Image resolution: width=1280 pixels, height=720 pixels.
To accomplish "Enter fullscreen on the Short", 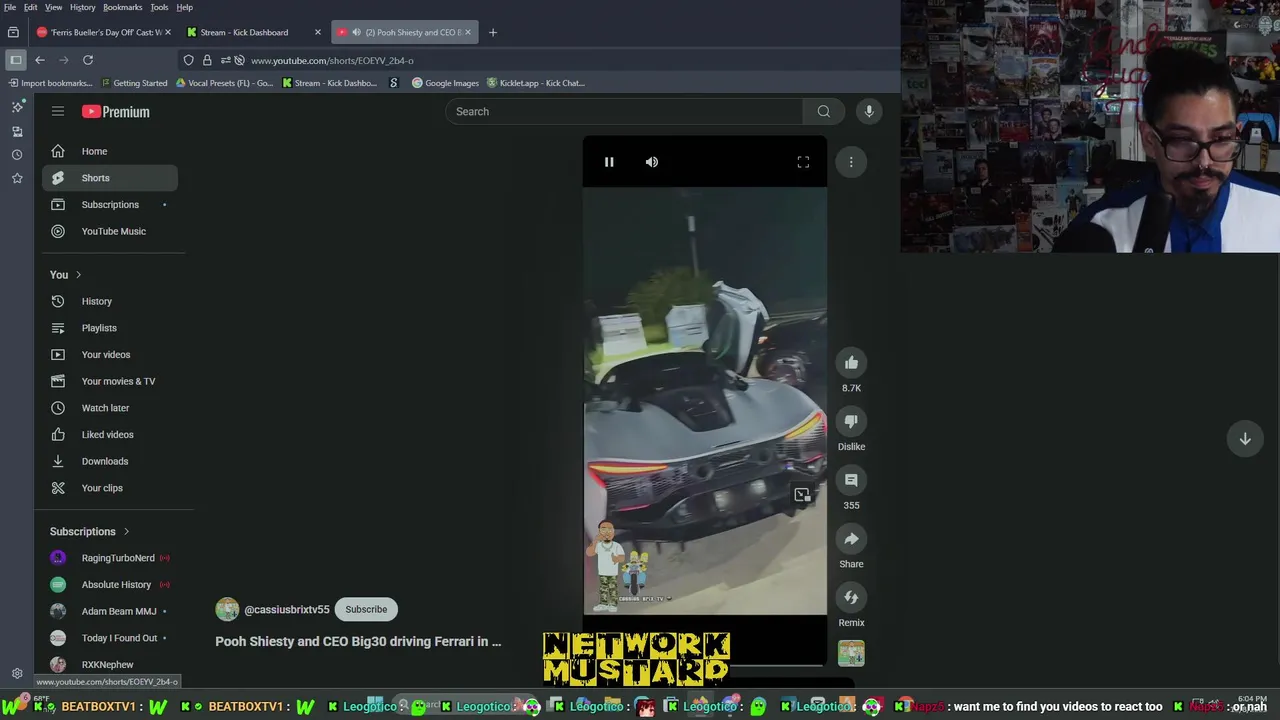I will point(803,162).
